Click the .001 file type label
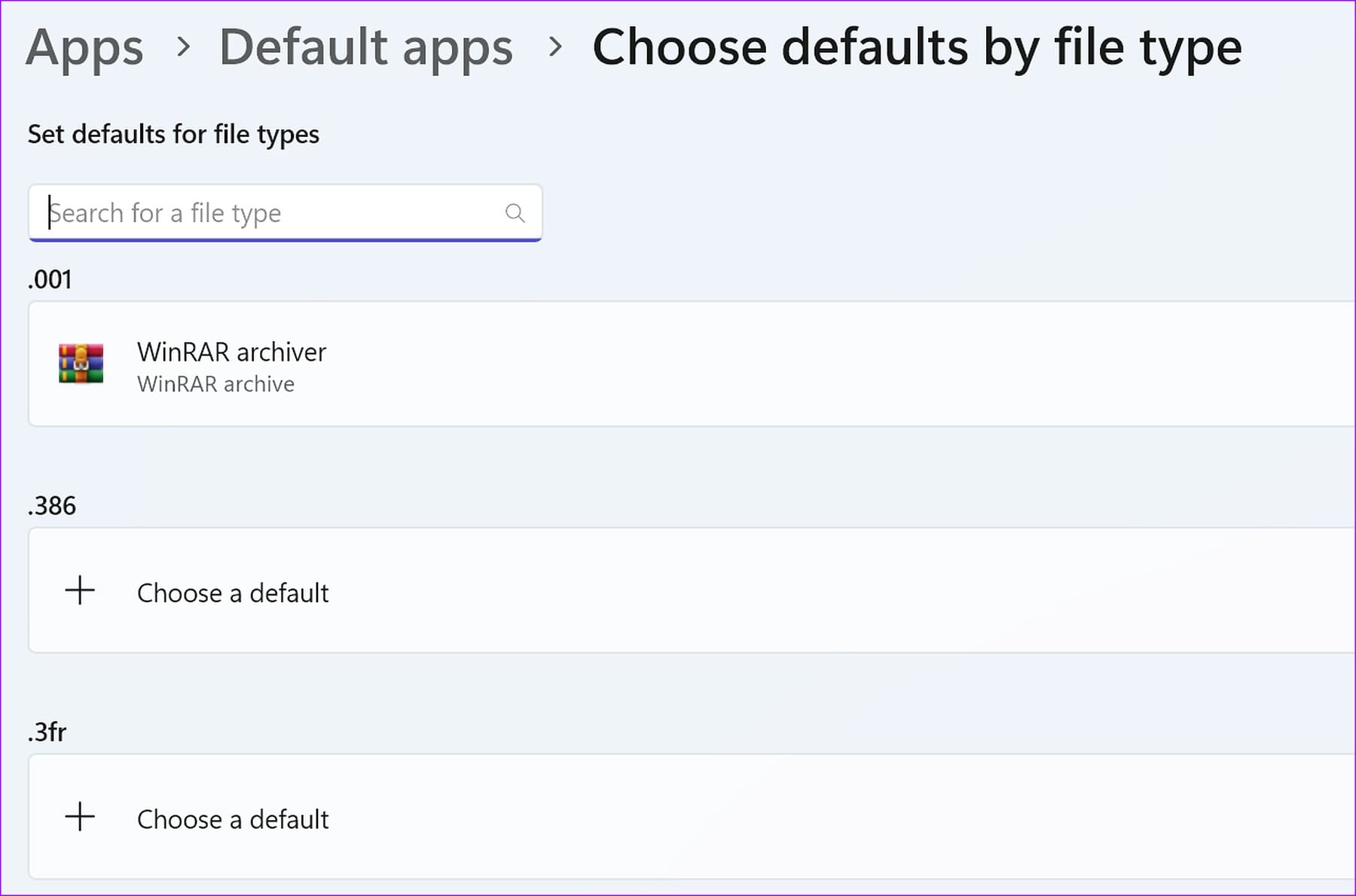Viewport: 1356px width, 896px height. (50, 279)
